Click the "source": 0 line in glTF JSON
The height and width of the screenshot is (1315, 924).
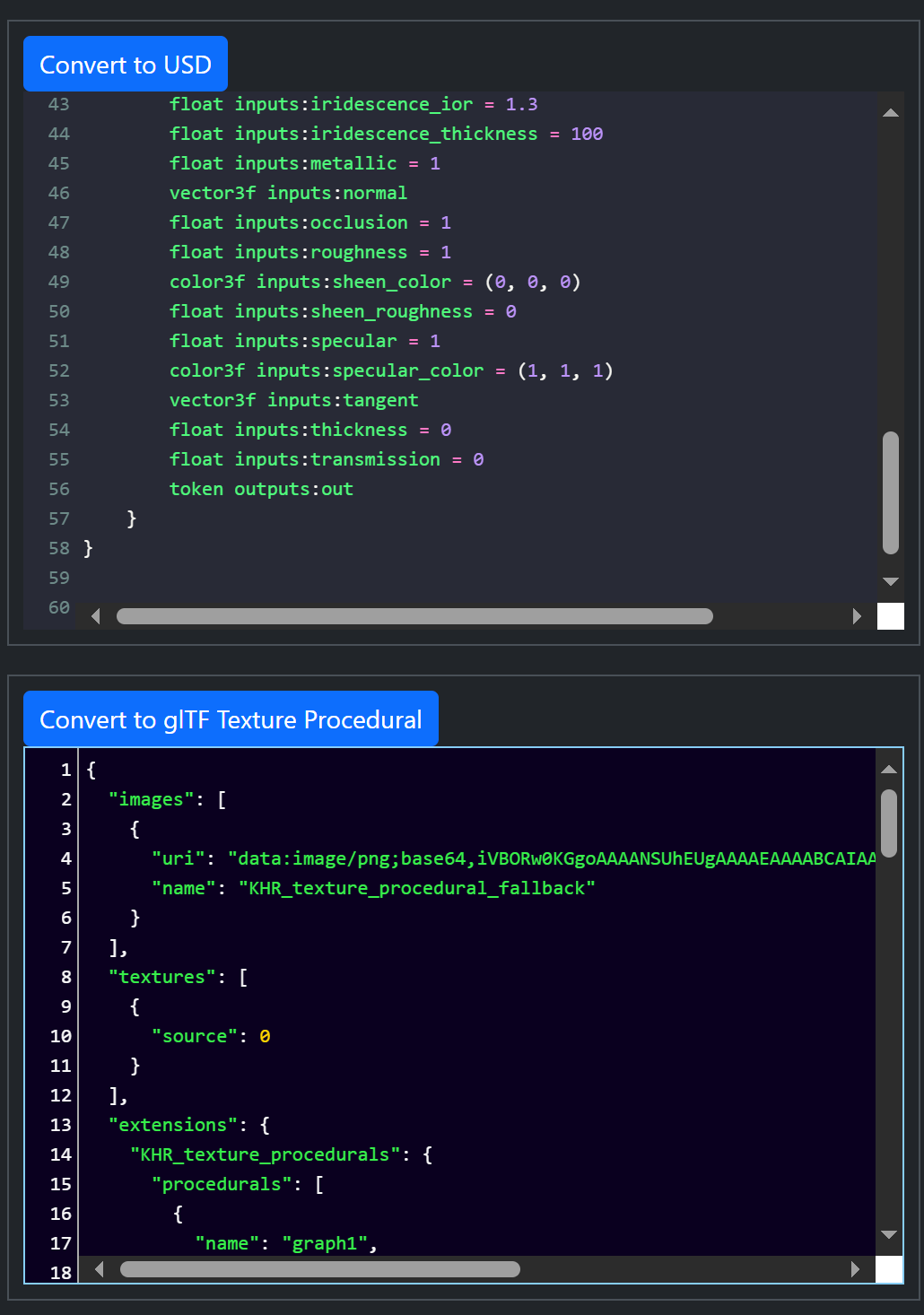(211, 1036)
